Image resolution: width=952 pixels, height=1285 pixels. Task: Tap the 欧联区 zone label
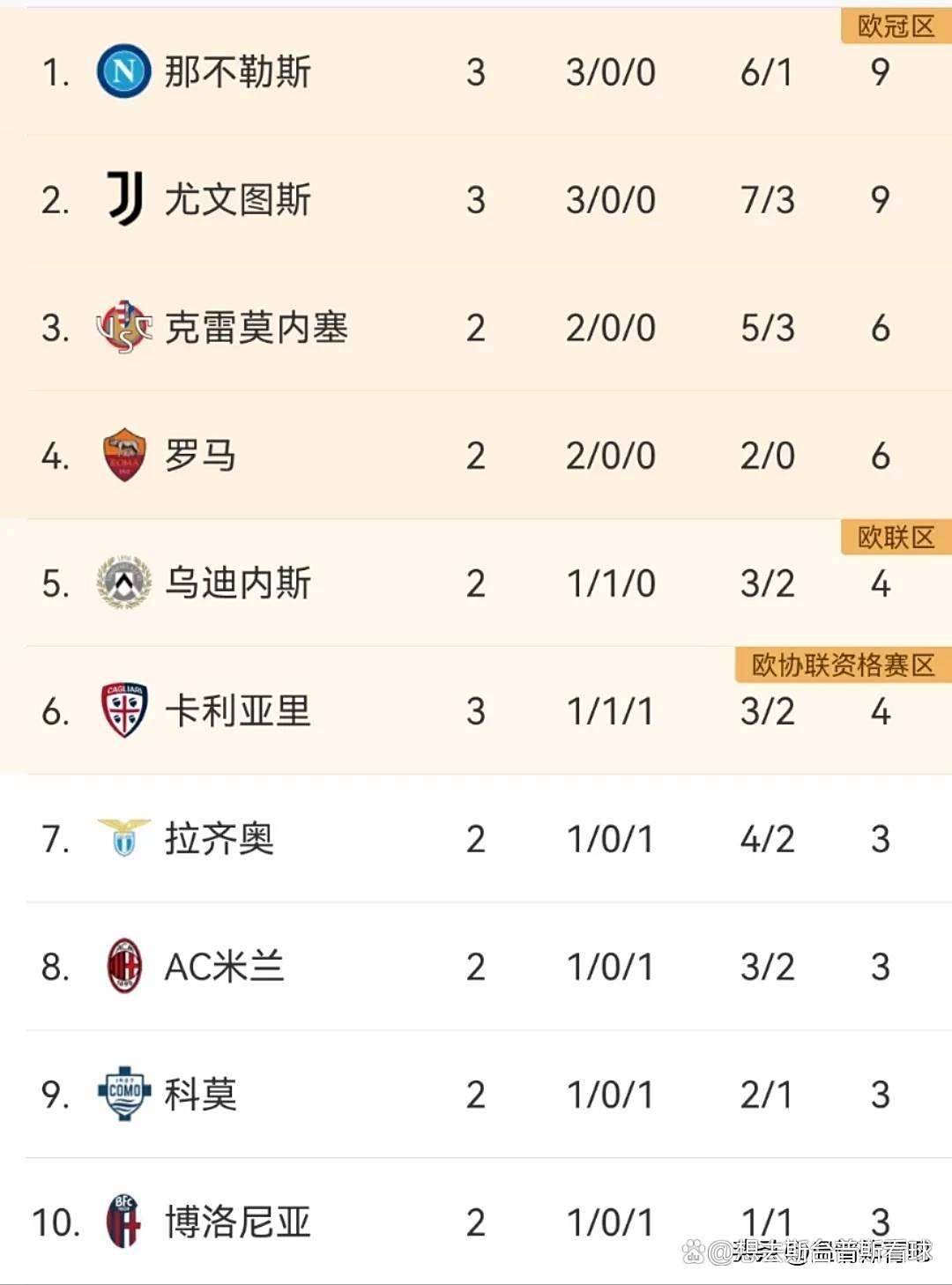pyautogui.click(x=896, y=537)
